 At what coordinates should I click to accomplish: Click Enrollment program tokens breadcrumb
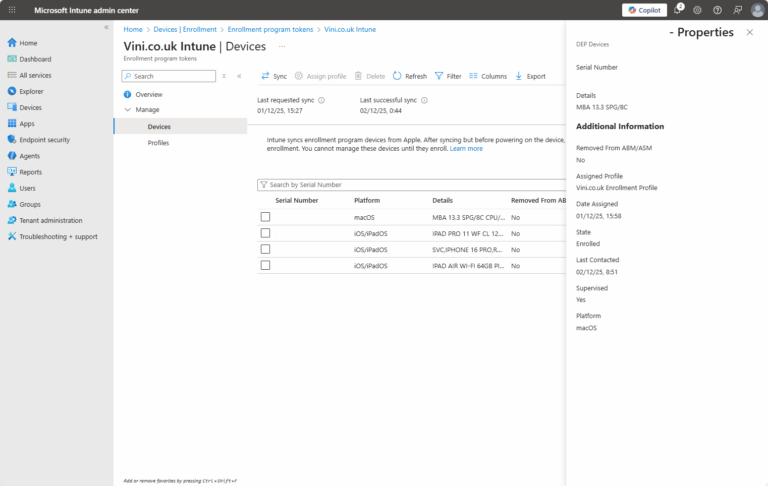(270, 29)
